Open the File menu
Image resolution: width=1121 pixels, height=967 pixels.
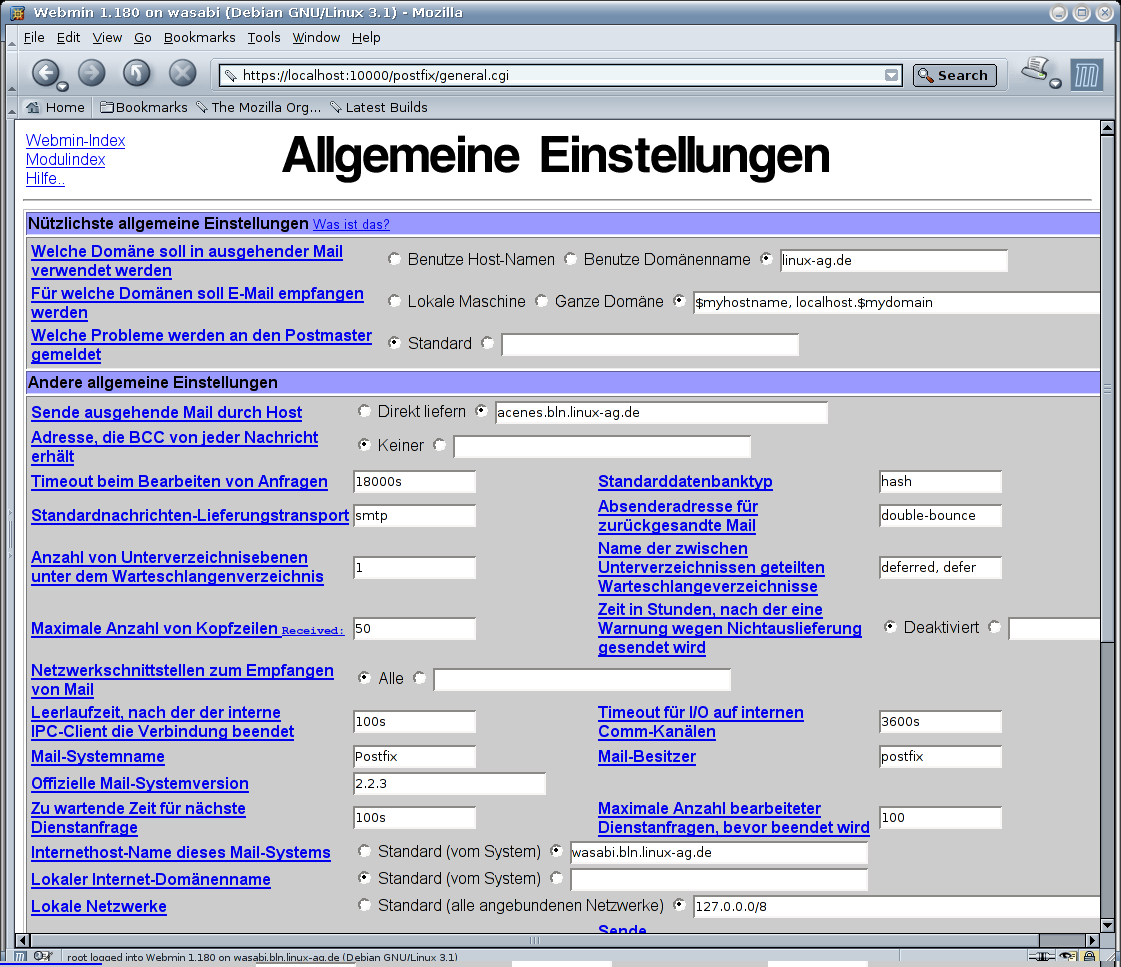point(34,38)
